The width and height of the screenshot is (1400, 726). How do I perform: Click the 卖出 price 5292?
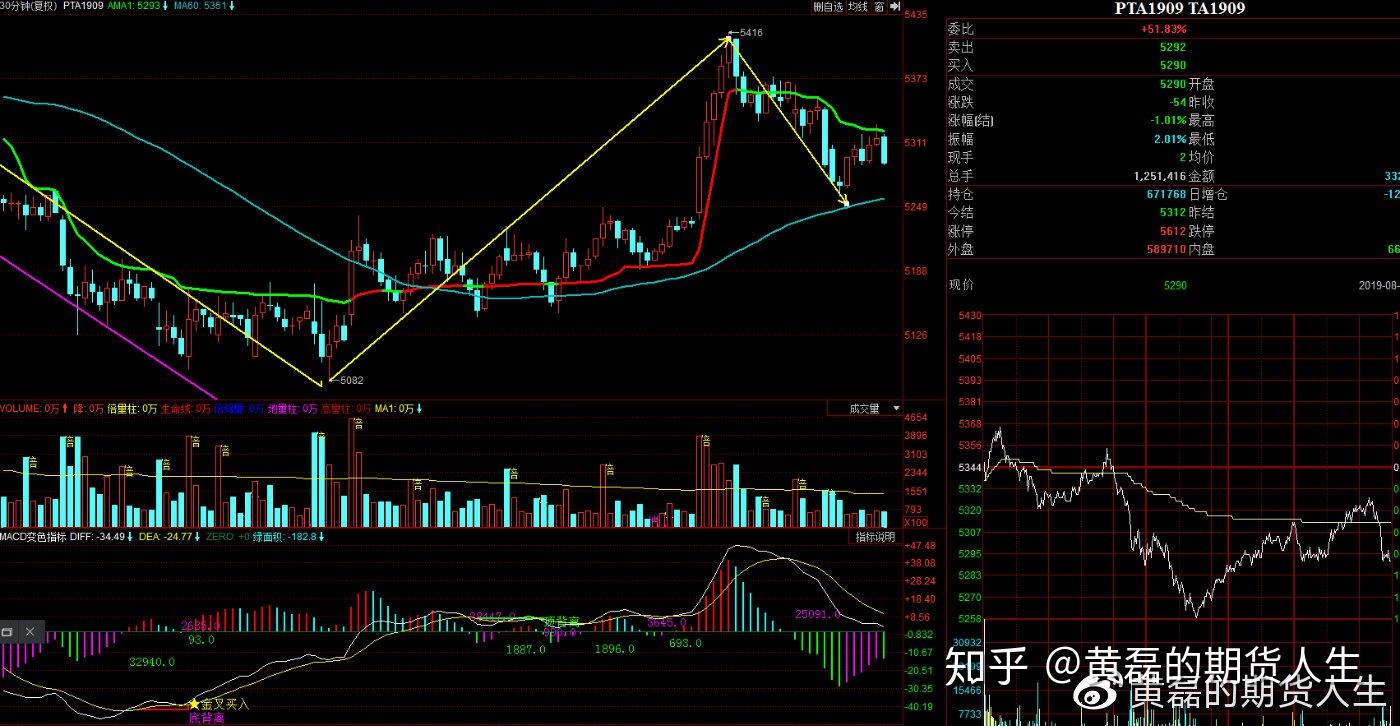[1173, 47]
